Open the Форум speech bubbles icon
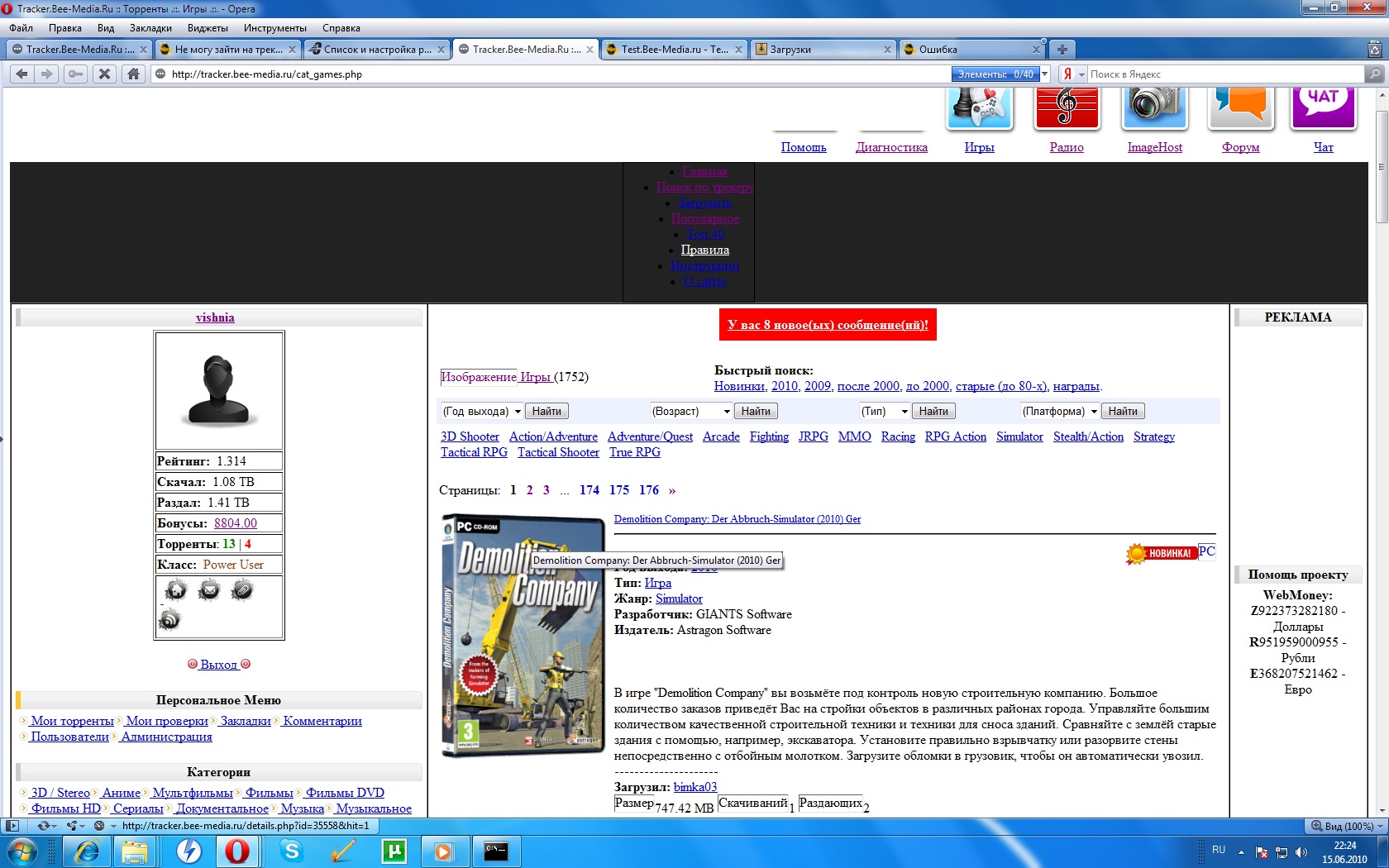 tap(1241, 107)
